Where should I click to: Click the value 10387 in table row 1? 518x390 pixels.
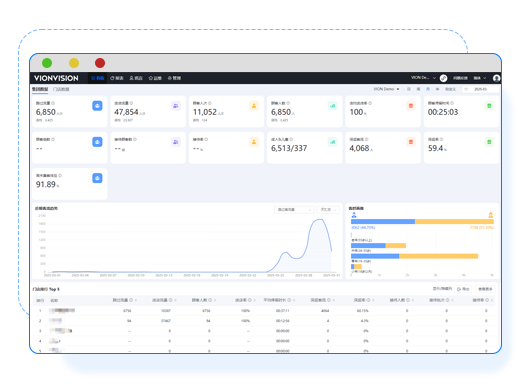166,311
